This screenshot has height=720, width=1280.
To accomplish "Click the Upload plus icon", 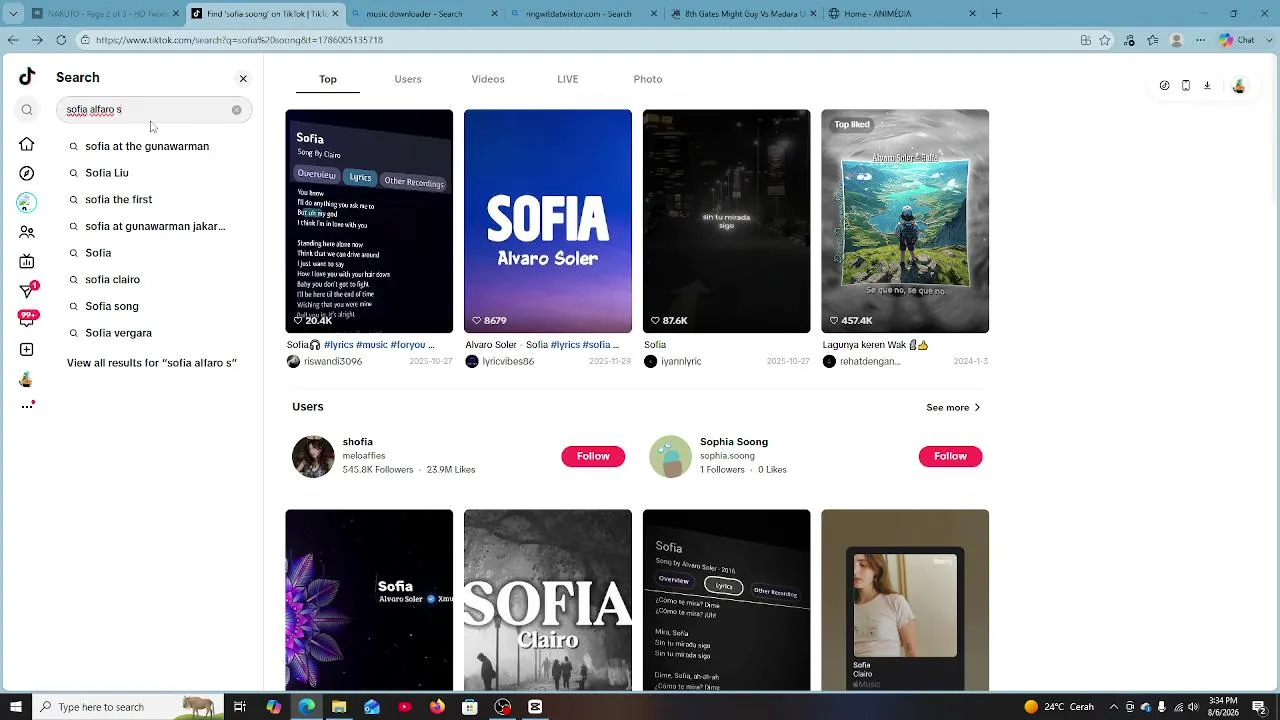I will click(27, 349).
